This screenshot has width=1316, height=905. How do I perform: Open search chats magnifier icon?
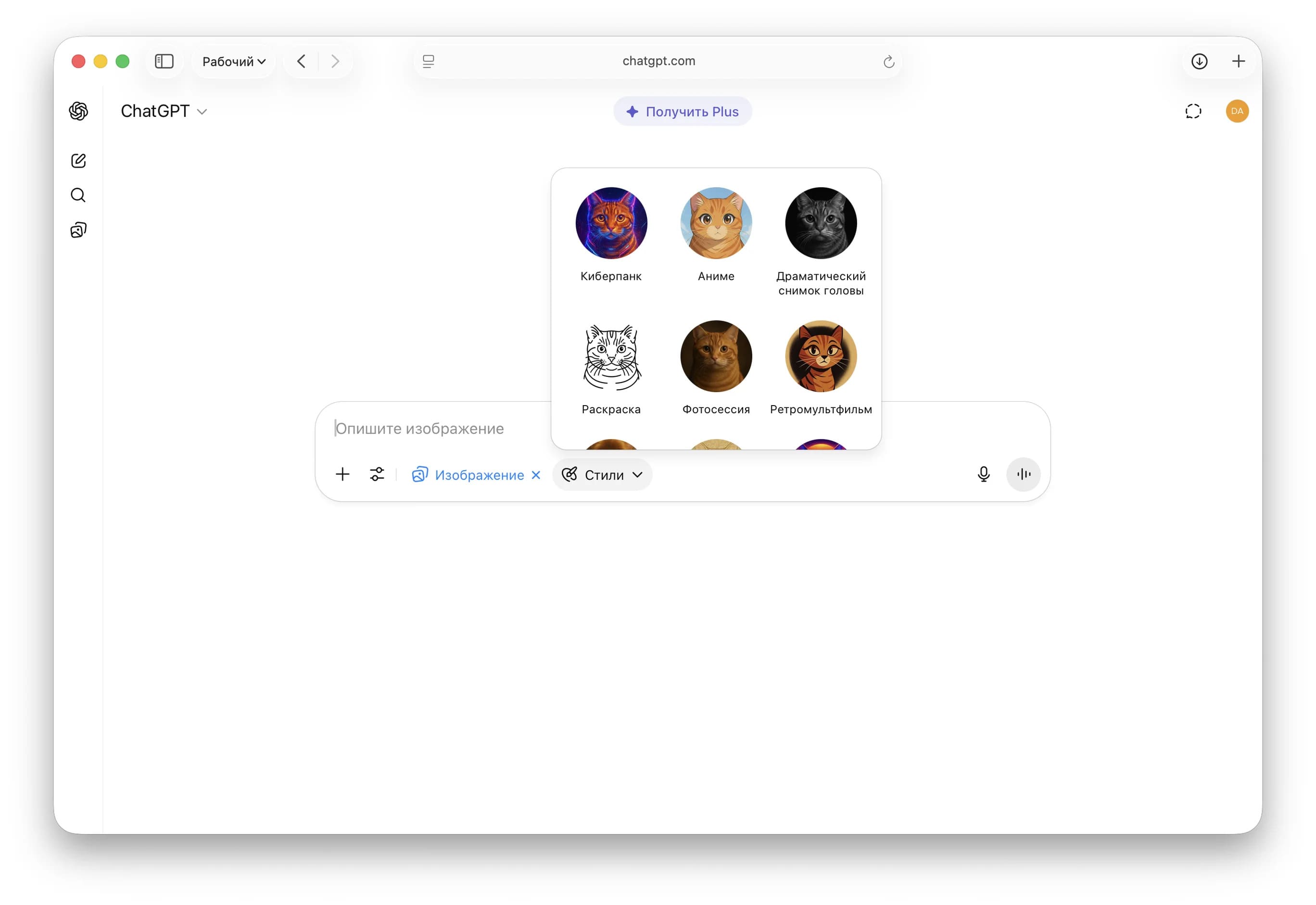(78, 196)
